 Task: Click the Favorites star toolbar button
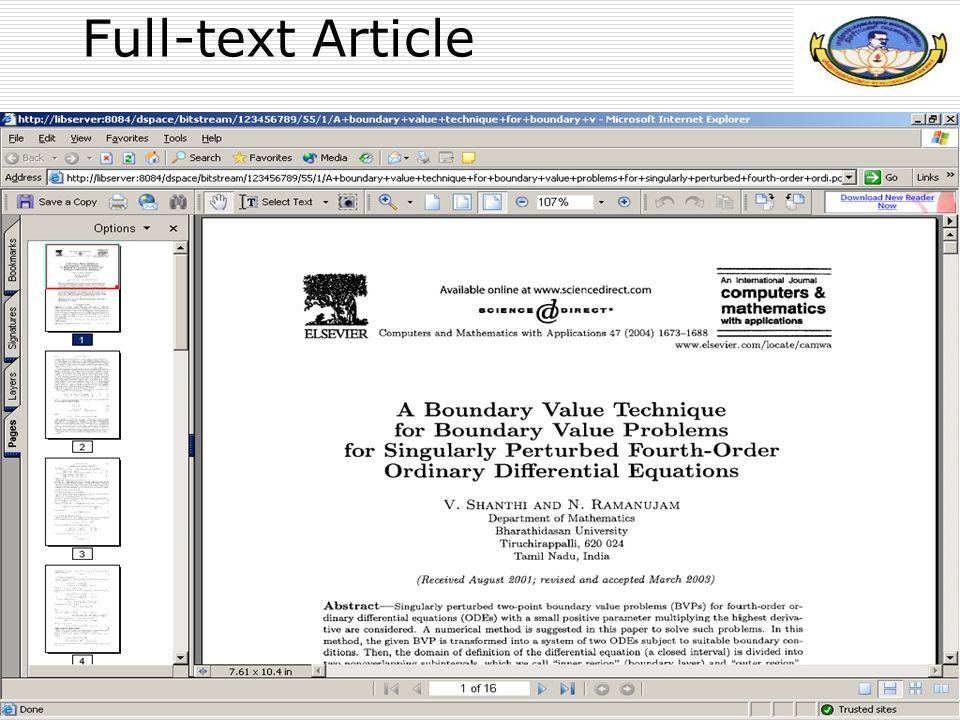coord(262,158)
